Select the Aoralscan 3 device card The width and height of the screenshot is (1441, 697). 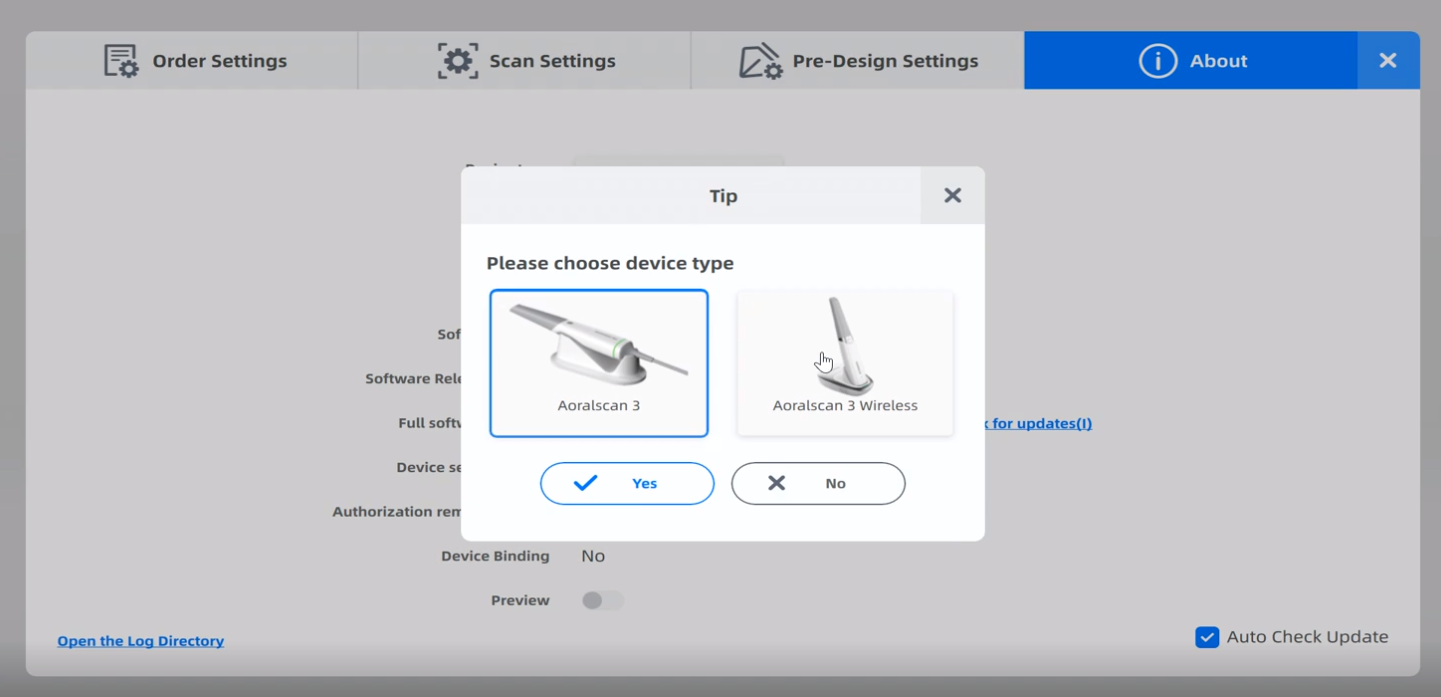pos(599,363)
